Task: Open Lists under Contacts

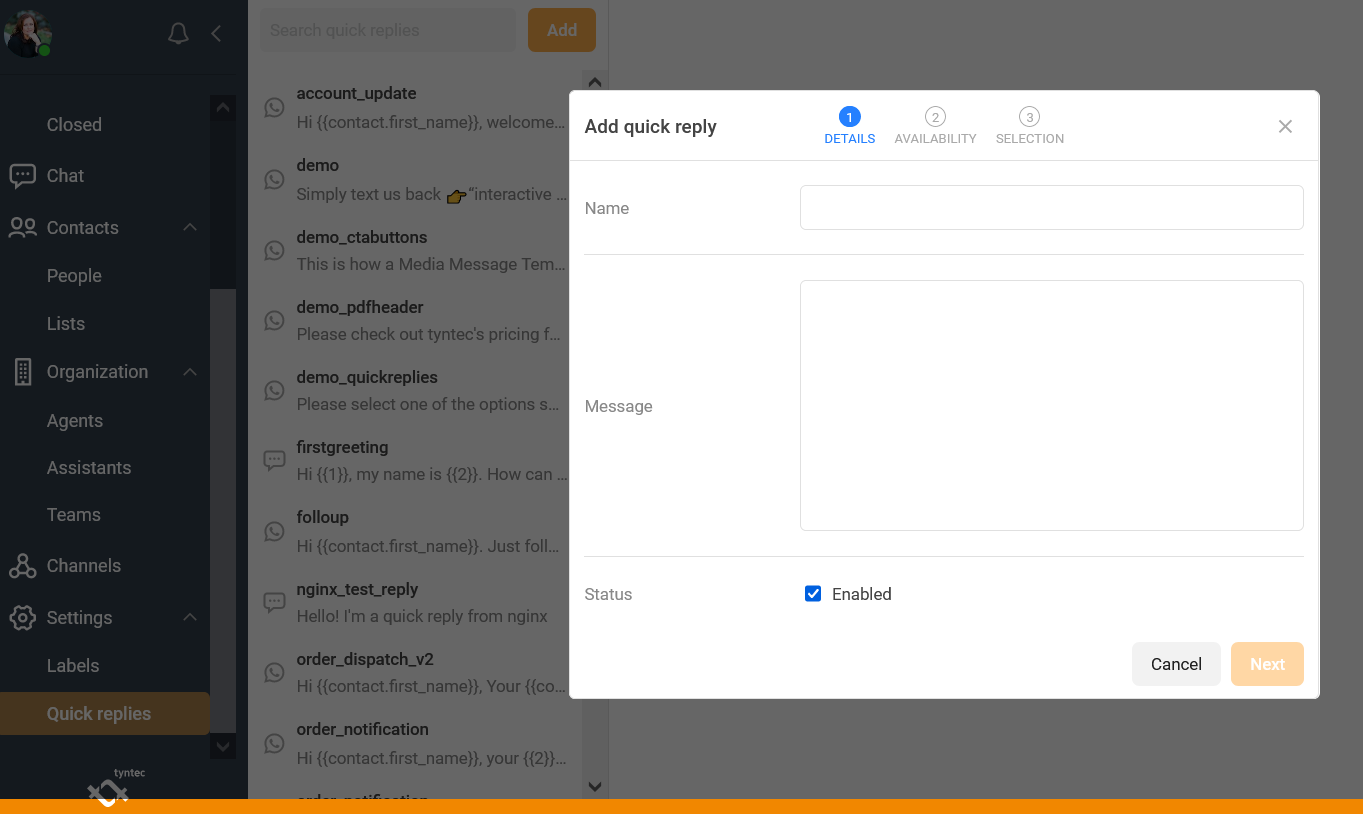Action: [x=66, y=324]
